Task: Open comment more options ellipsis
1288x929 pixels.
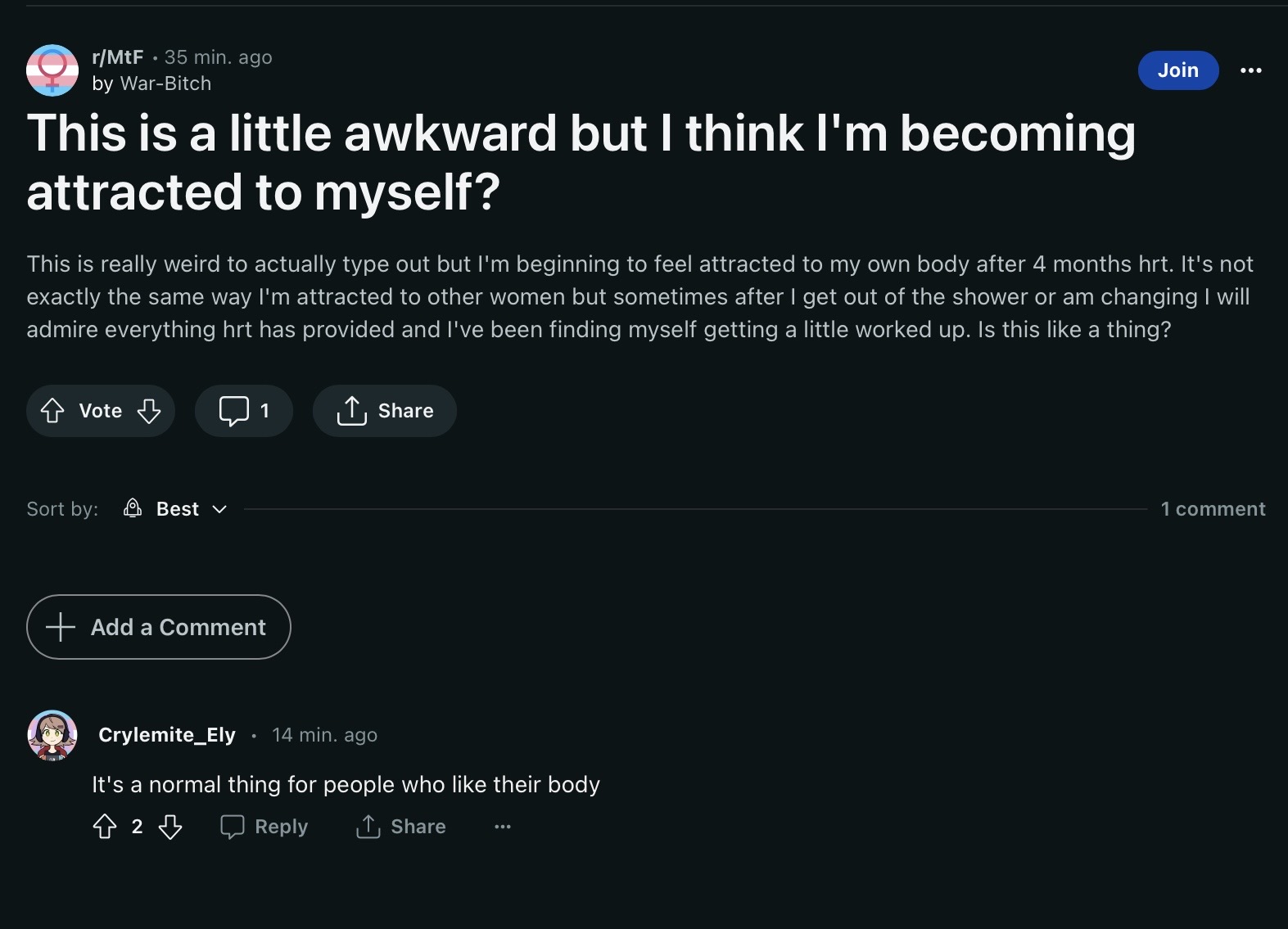Action: (503, 827)
